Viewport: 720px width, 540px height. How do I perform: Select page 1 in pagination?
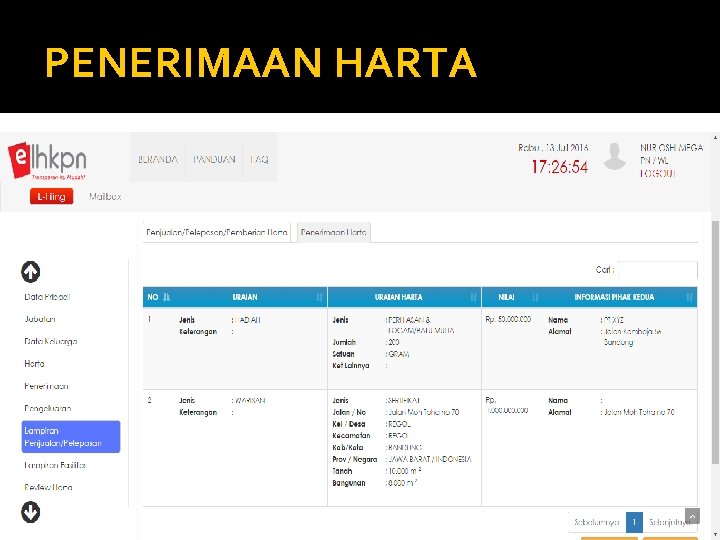point(634,522)
